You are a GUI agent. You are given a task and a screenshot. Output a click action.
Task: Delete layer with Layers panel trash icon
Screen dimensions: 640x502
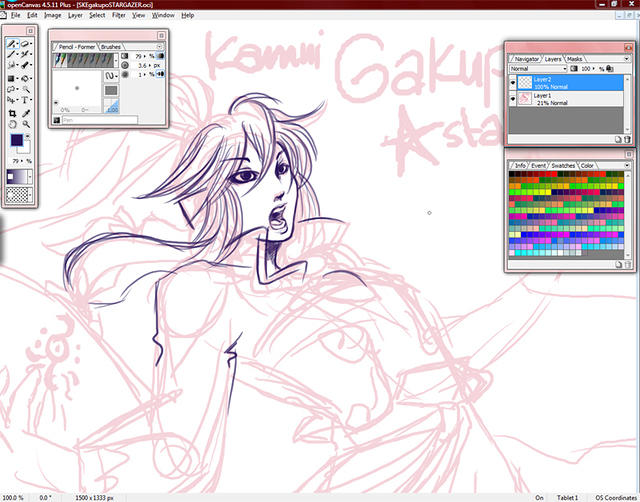click(627, 140)
